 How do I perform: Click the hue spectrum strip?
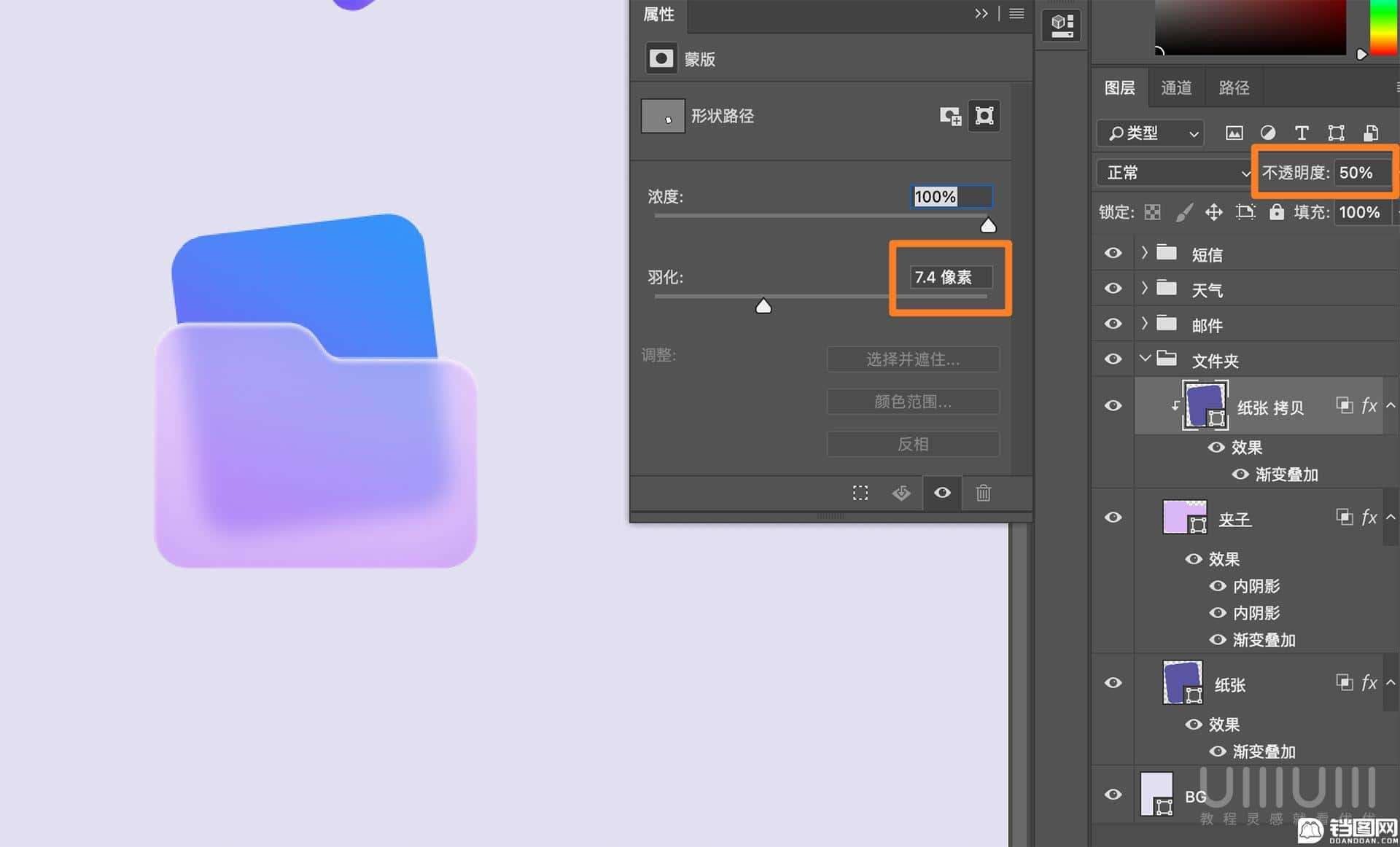pyautogui.click(x=1383, y=27)
